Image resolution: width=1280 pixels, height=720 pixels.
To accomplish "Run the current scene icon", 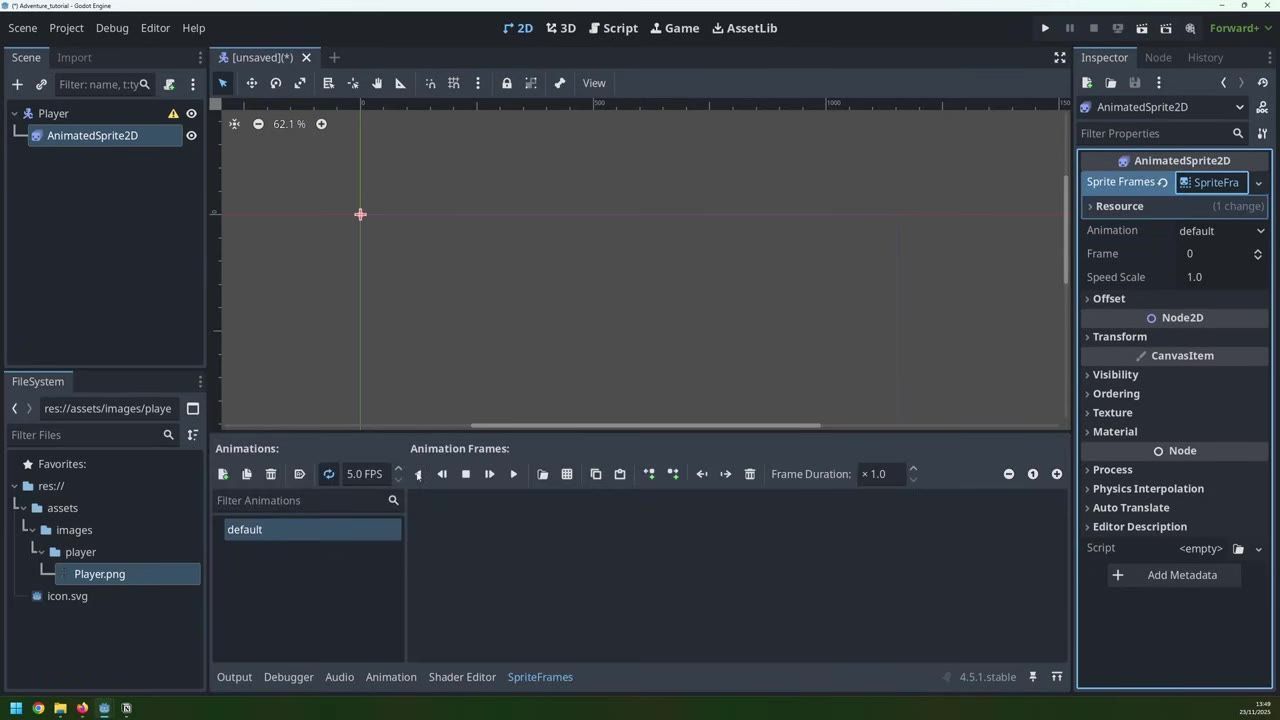I will tap(1142, 28).
